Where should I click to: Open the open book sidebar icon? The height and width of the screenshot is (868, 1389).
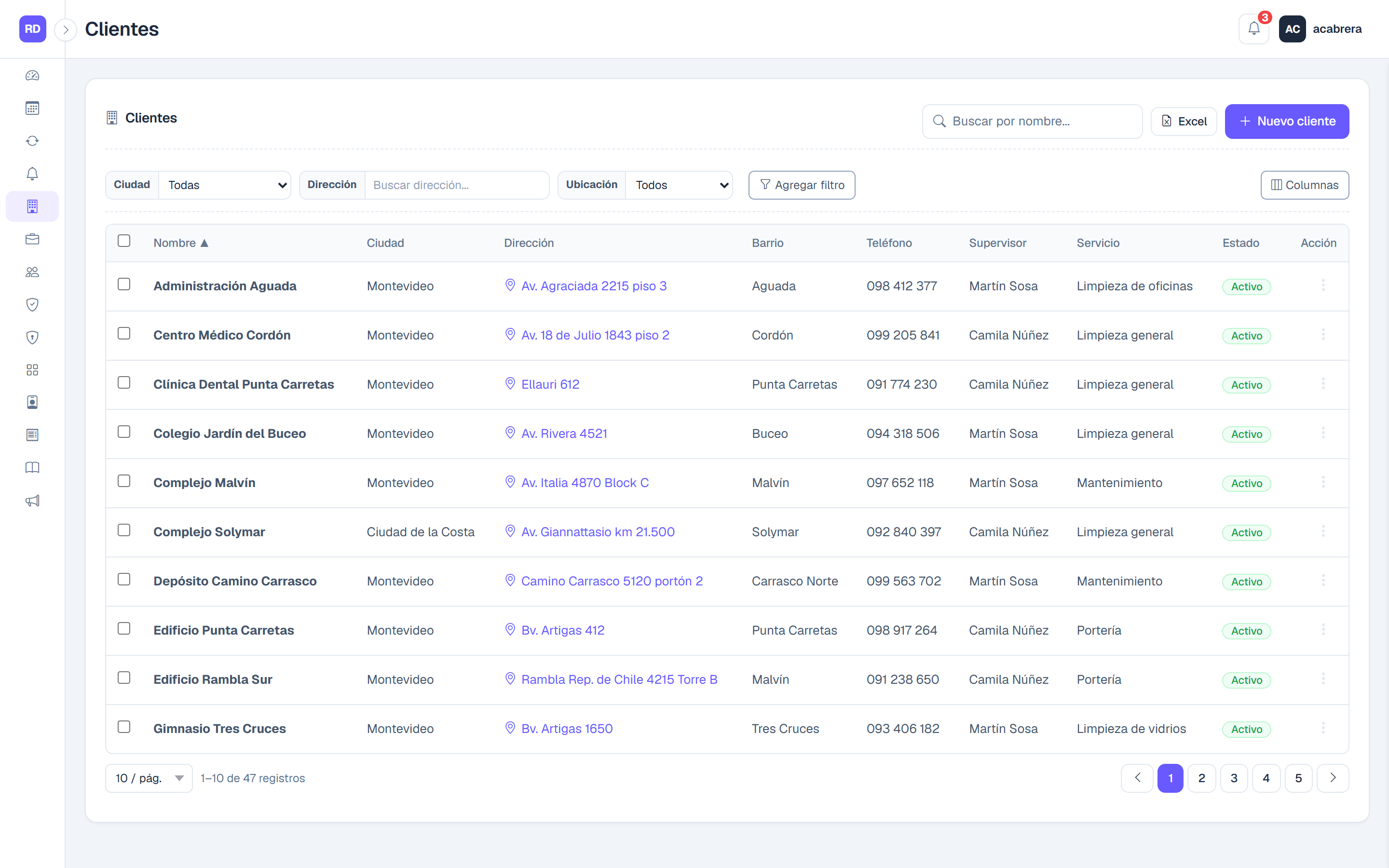(32, 468)
